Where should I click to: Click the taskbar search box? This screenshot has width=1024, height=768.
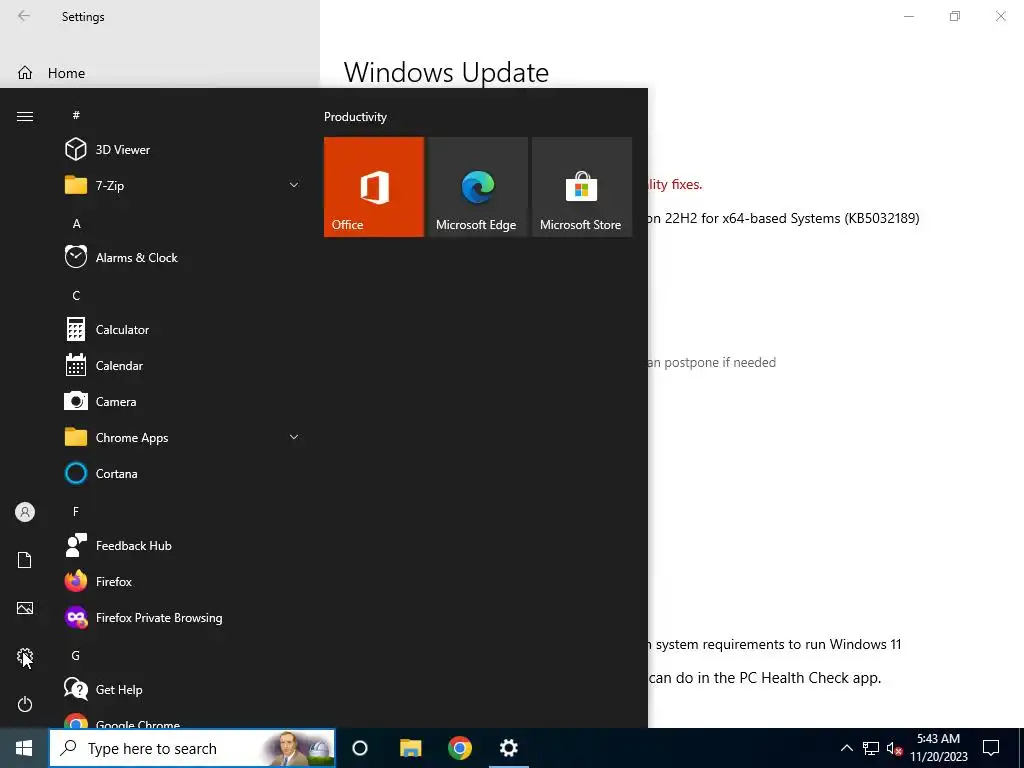pyautogui.click(x=192, y=748)
